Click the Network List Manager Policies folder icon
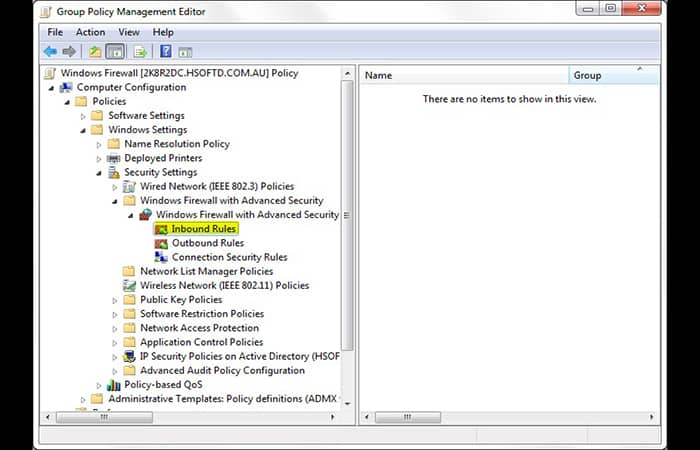This screenshot has height=450, width=700. point(129,271)
